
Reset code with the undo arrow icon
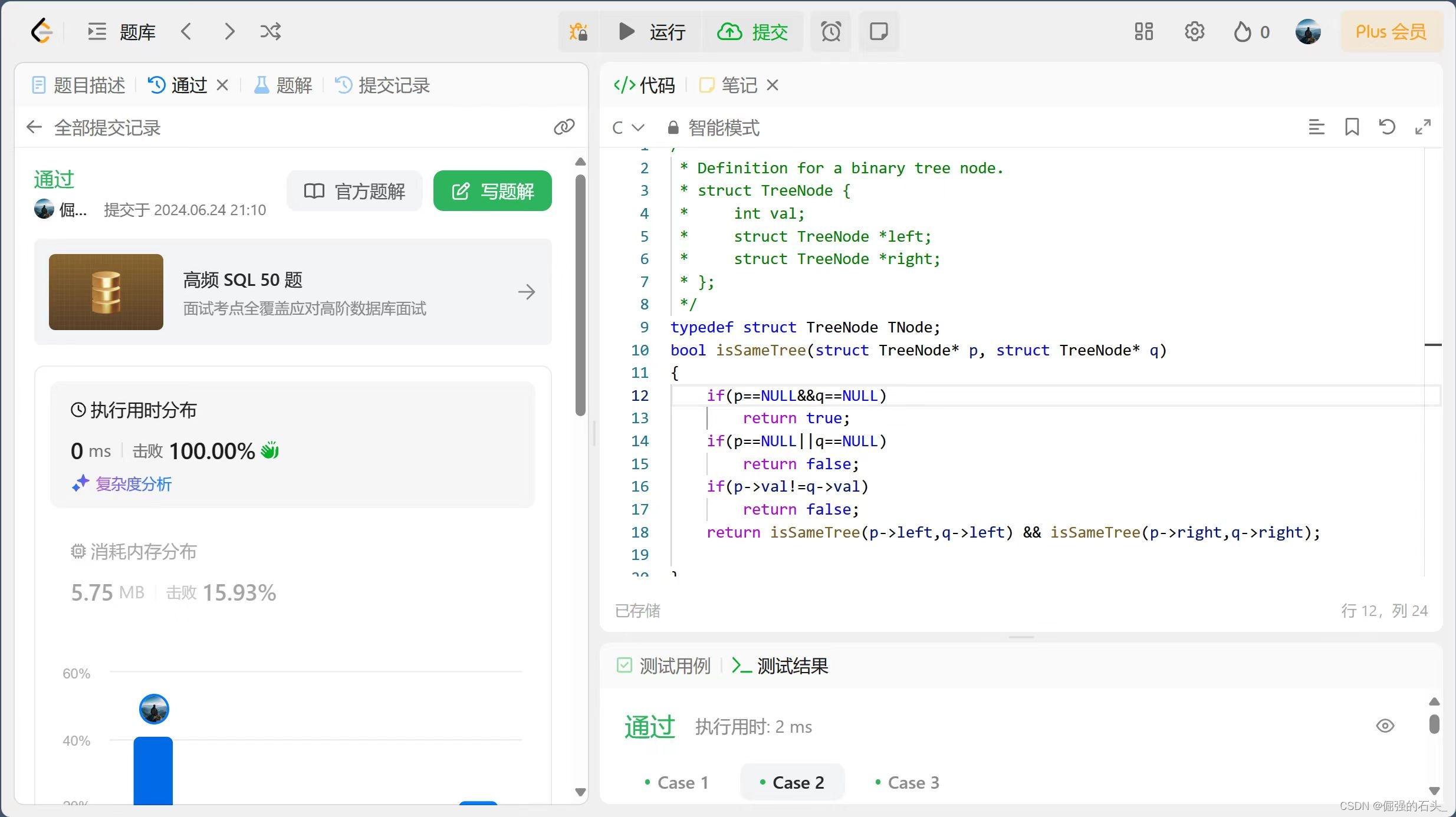pyautogui.click(x=1387, y=127)
